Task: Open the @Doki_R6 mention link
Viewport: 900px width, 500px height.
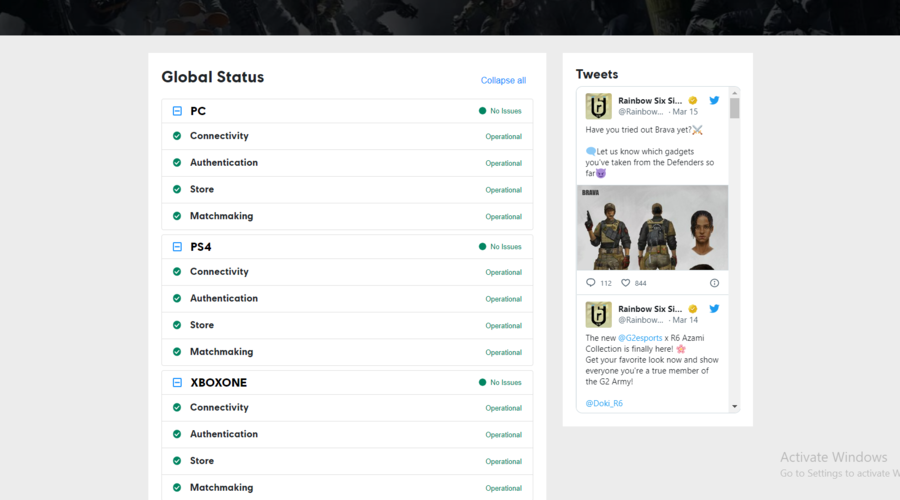Action: pos(604,403)
